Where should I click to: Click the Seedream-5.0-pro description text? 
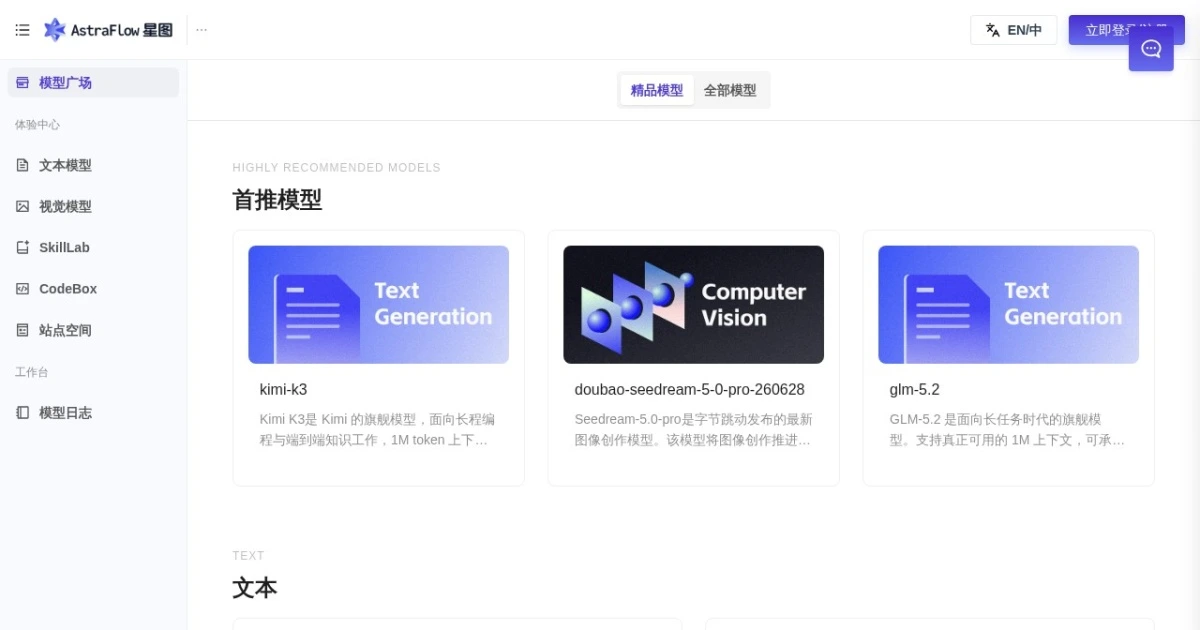(693, 430)
